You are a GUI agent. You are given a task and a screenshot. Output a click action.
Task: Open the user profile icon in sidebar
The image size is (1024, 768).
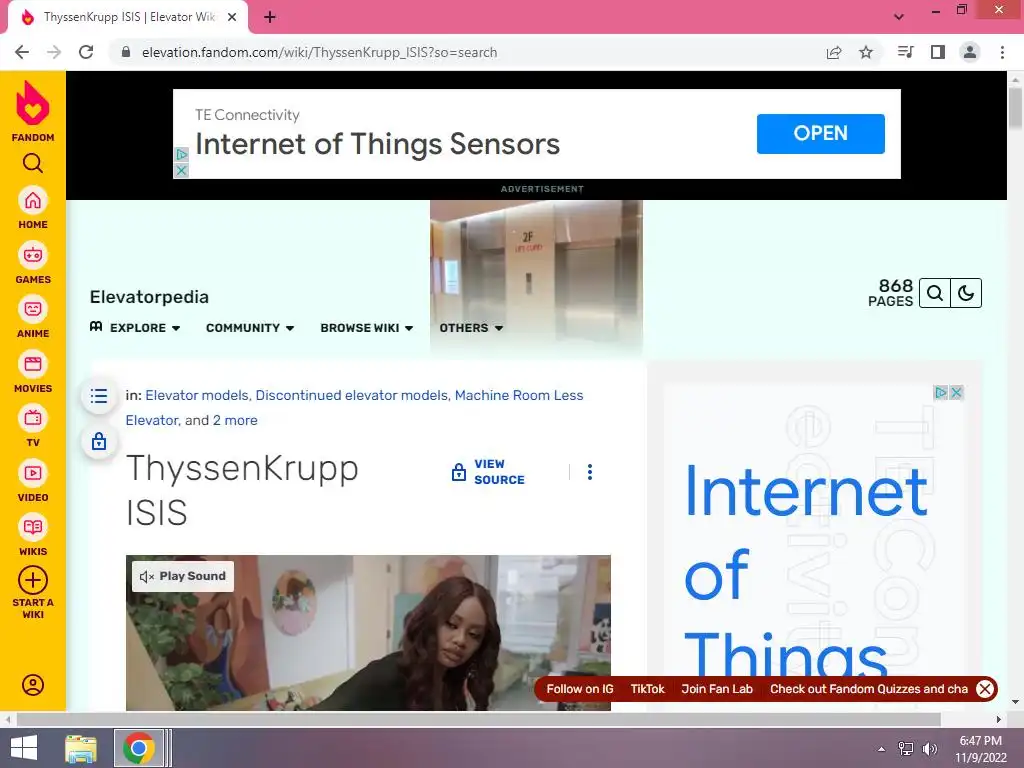coord(33,684)
